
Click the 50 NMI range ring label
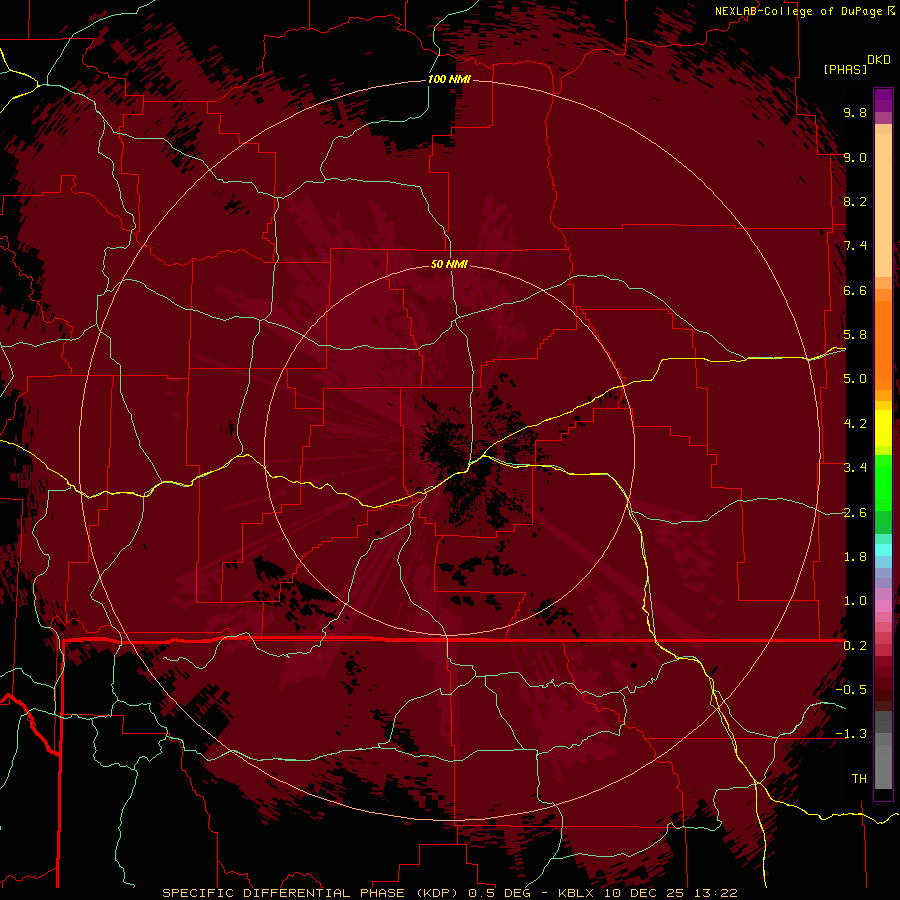tap(449, 264)
